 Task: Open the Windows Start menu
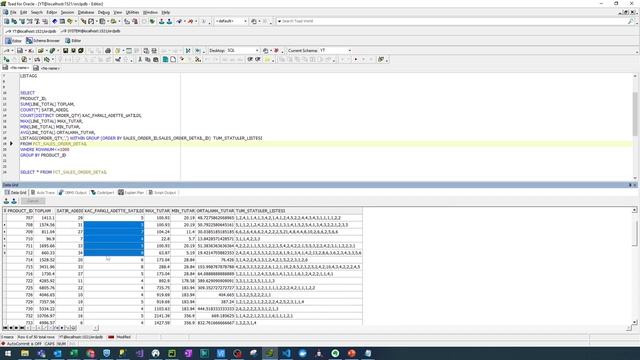click(8, 353)
